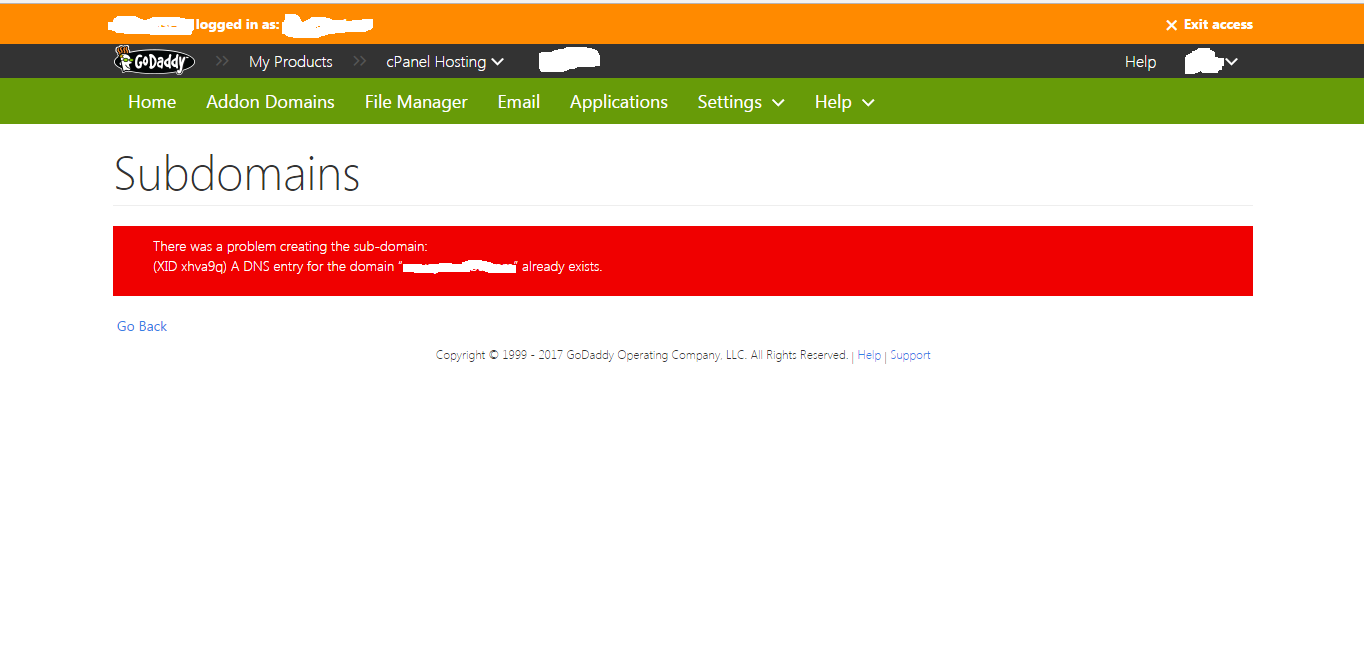1364x665 pixels.
Task: Select the Email menu item
Action: [519, 102]
